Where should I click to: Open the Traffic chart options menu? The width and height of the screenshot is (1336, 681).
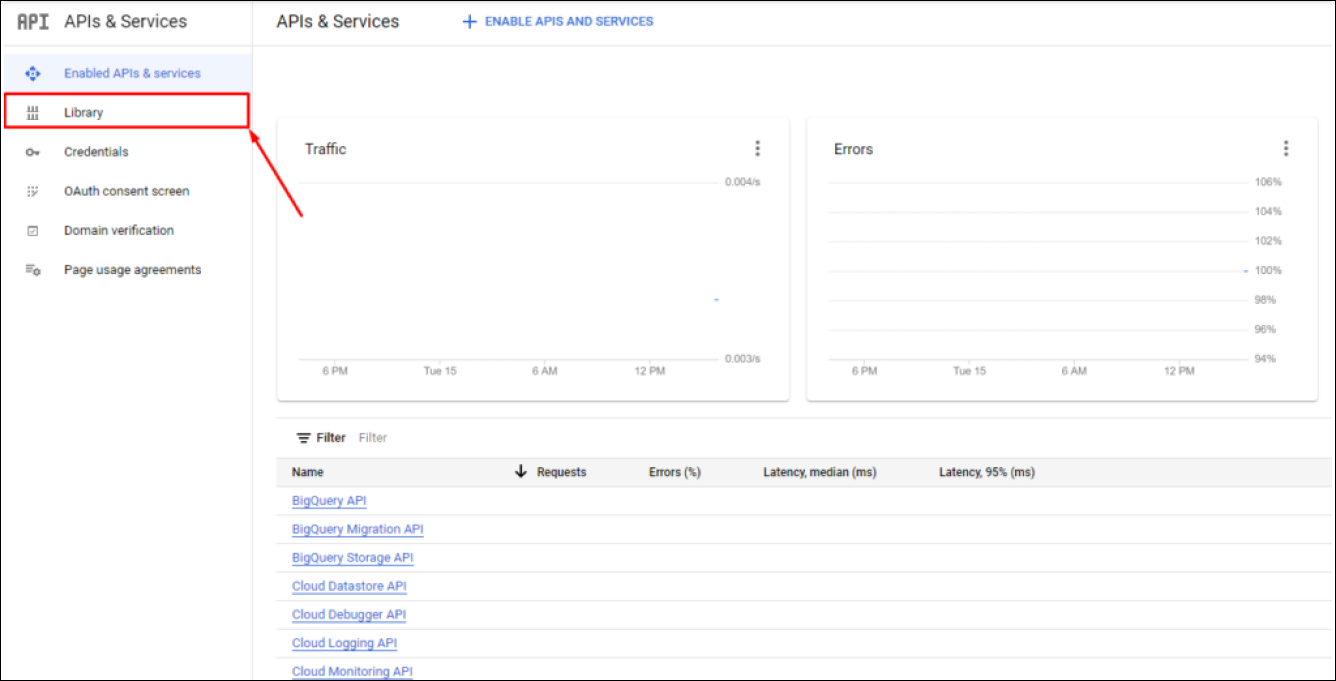757,149
